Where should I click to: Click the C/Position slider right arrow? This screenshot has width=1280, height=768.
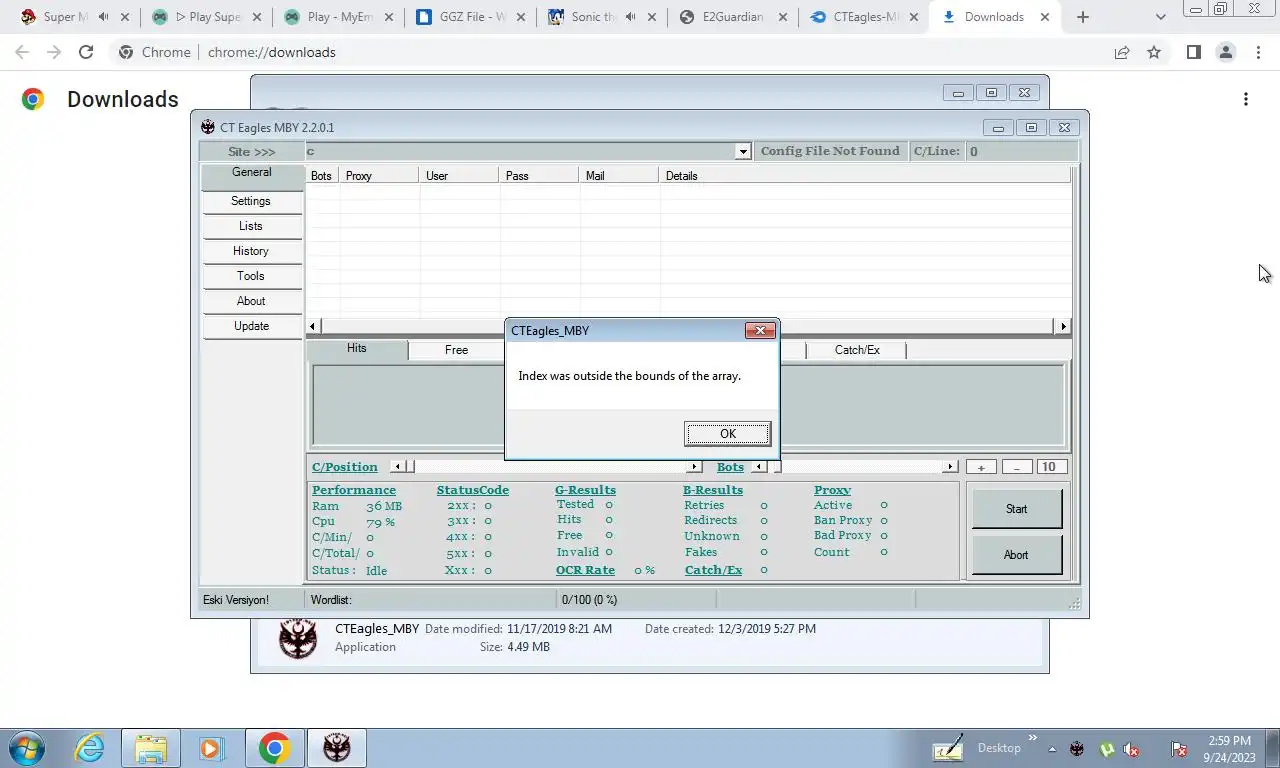(x=694, y=467)
